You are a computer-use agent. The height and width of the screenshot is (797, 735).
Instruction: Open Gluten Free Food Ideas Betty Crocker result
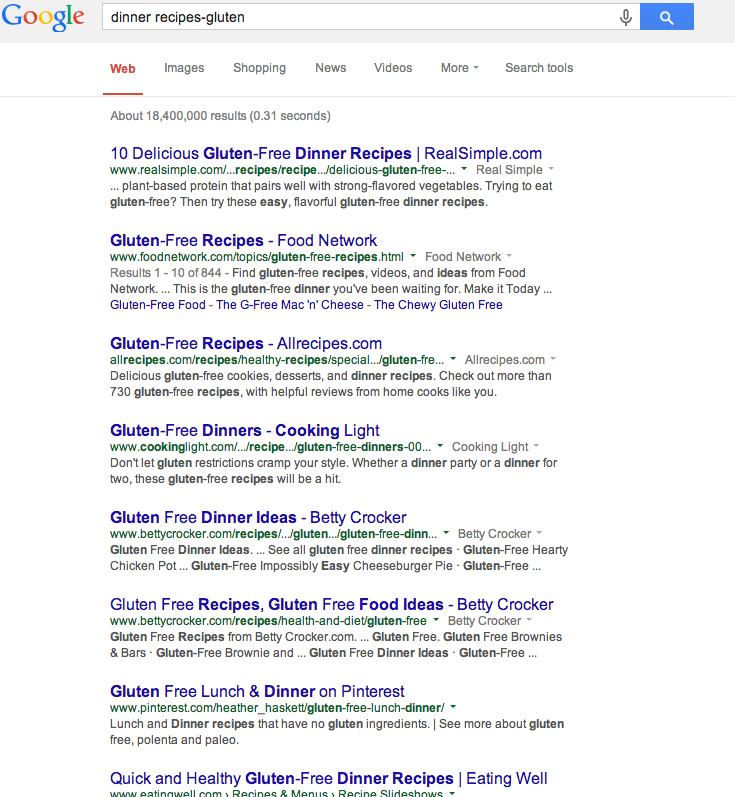click(331, 604)
